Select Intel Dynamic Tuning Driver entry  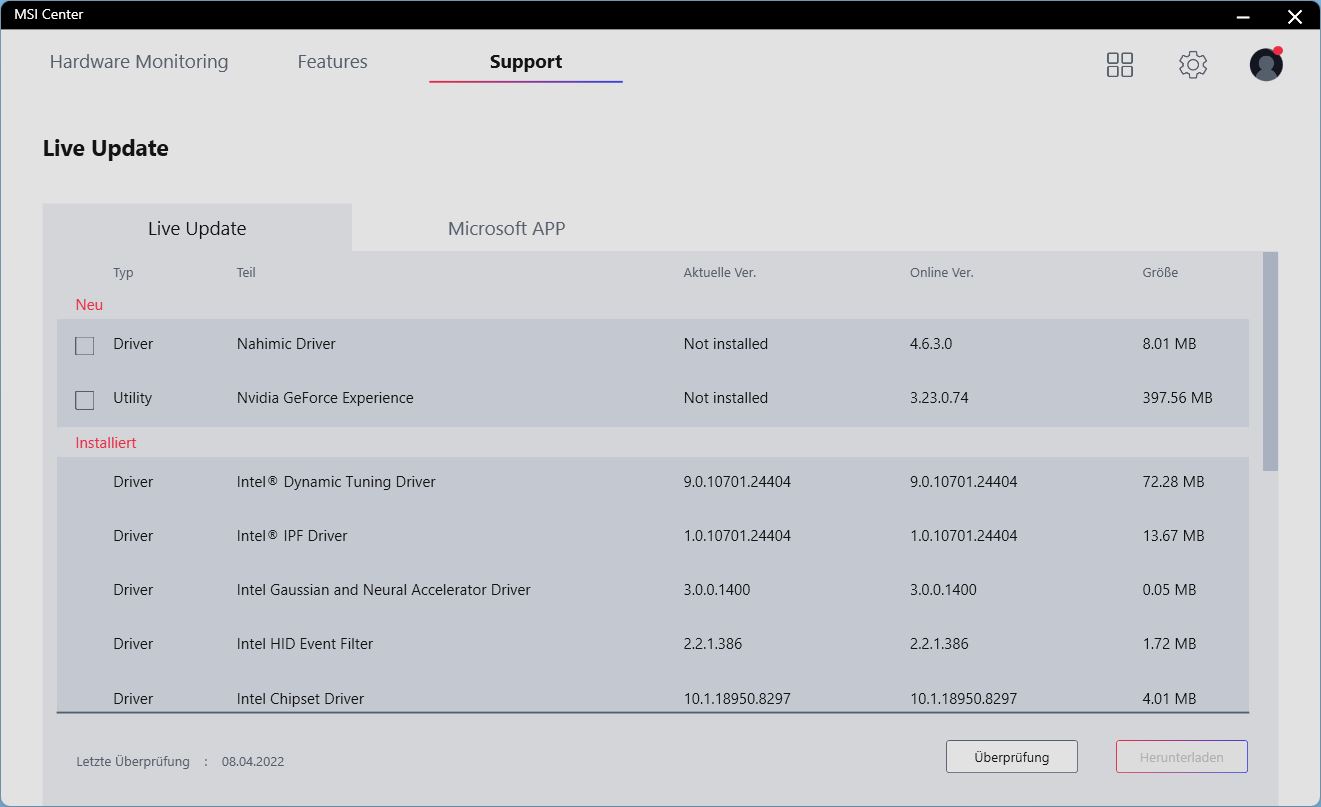pos(336,482)
